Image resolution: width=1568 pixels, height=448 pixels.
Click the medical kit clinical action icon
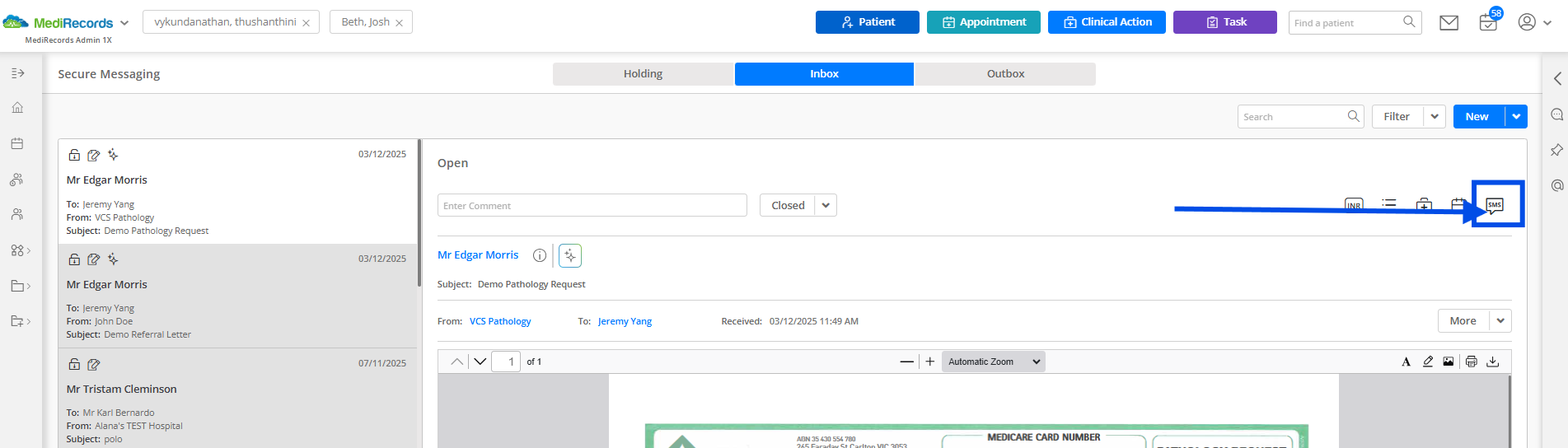pos(1424,204)
